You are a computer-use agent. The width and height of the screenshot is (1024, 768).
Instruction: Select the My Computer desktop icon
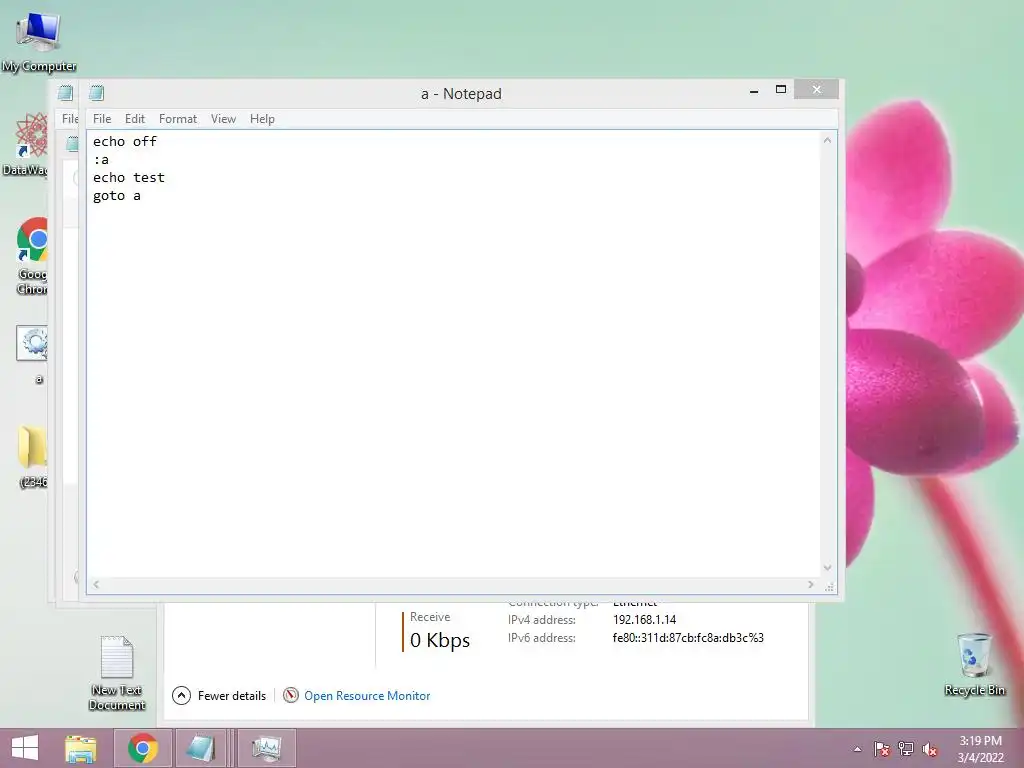(39, 42)
